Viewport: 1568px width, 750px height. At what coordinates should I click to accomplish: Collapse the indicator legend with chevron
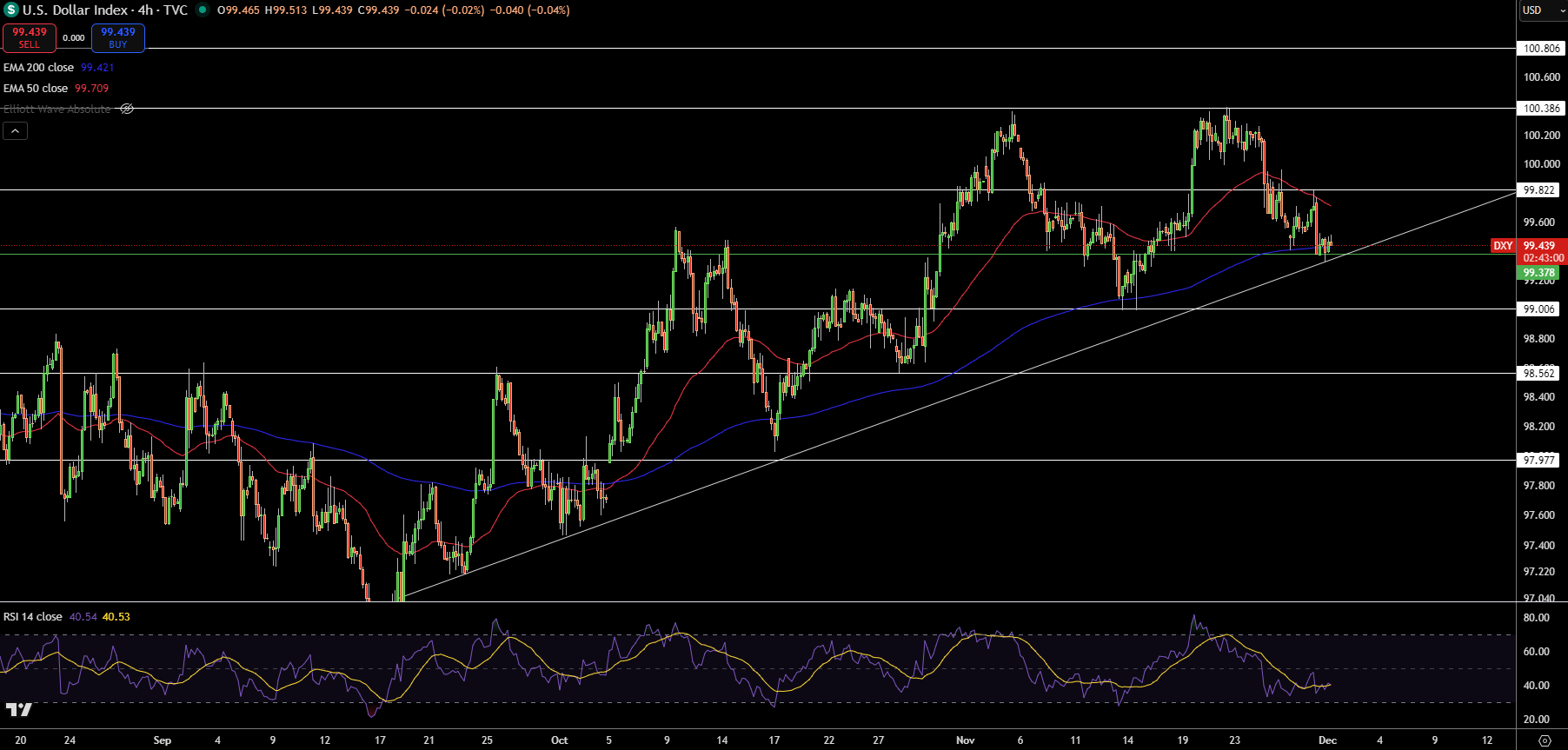point(16,131)
